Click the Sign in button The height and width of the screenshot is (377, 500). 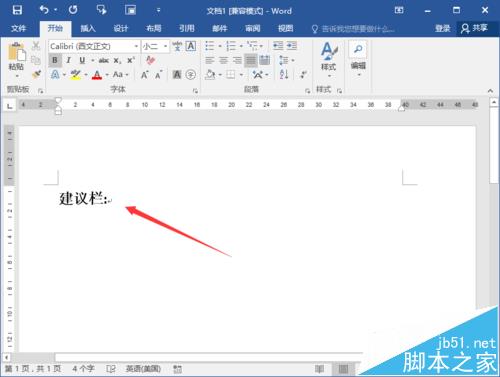click(x=443, y=28)
